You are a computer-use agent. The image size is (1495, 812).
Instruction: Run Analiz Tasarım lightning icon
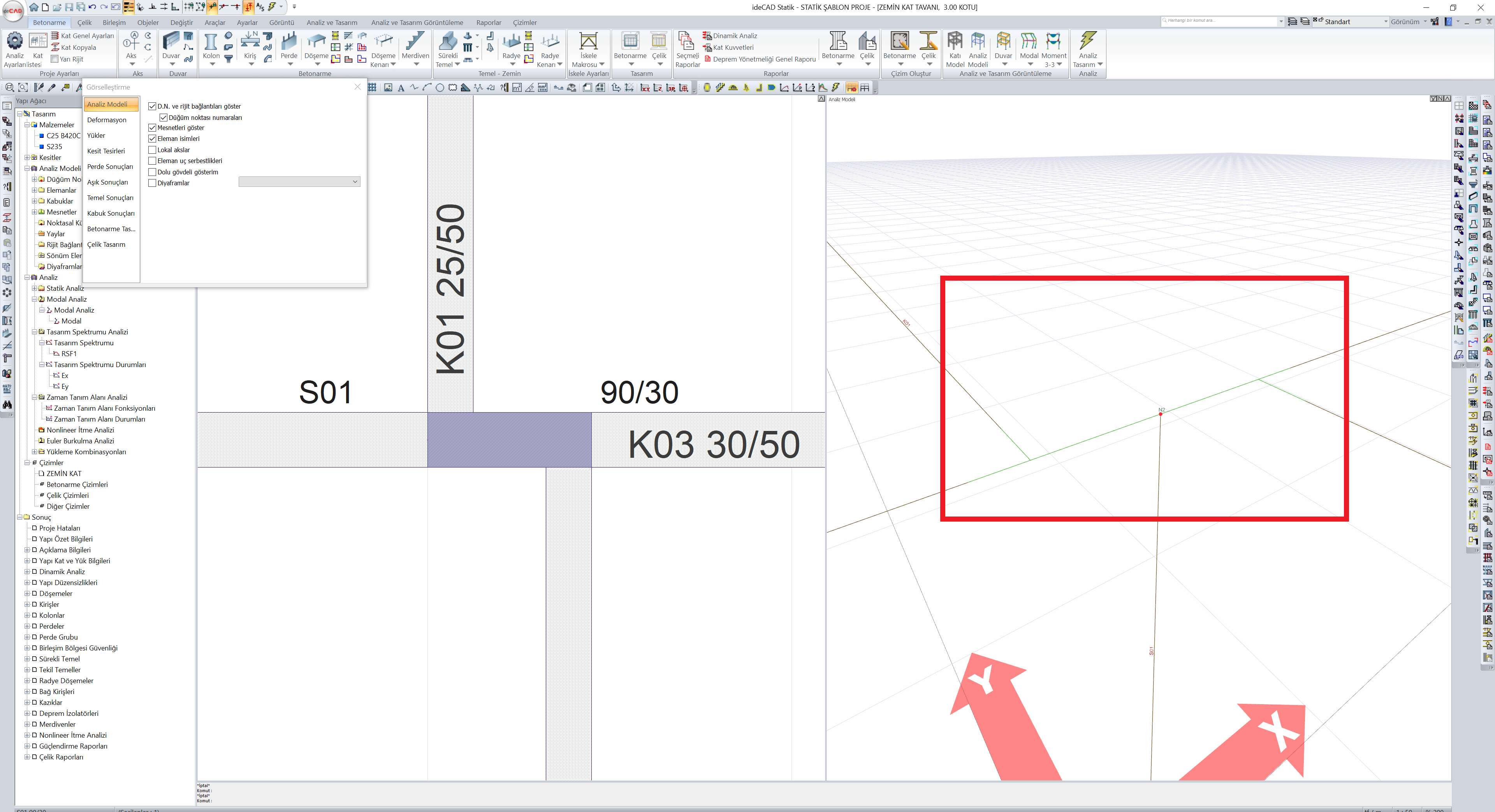[1088, 49]
